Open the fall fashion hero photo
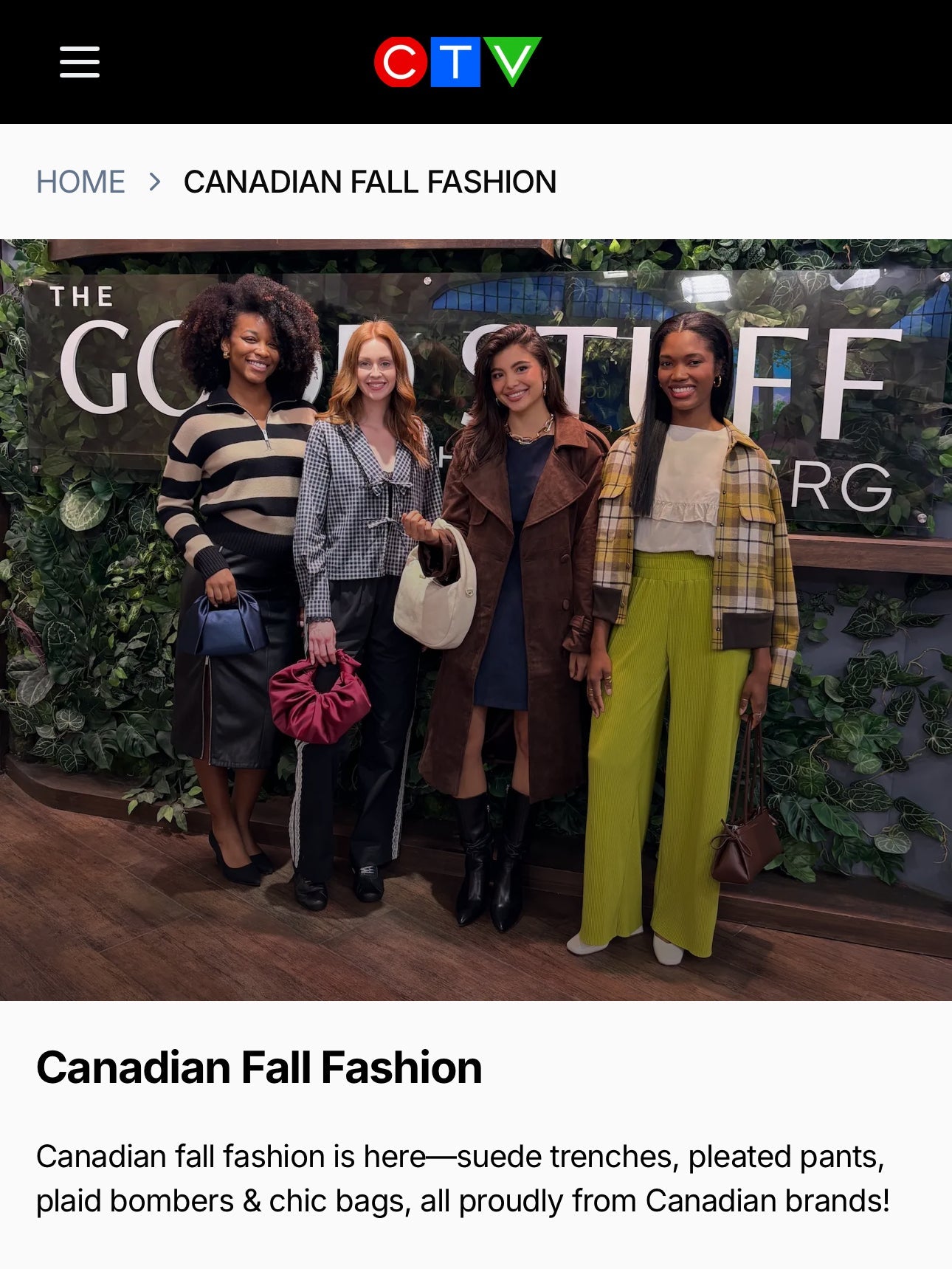The width and height of the screenshot is (952, 1269). pos(476,620)
